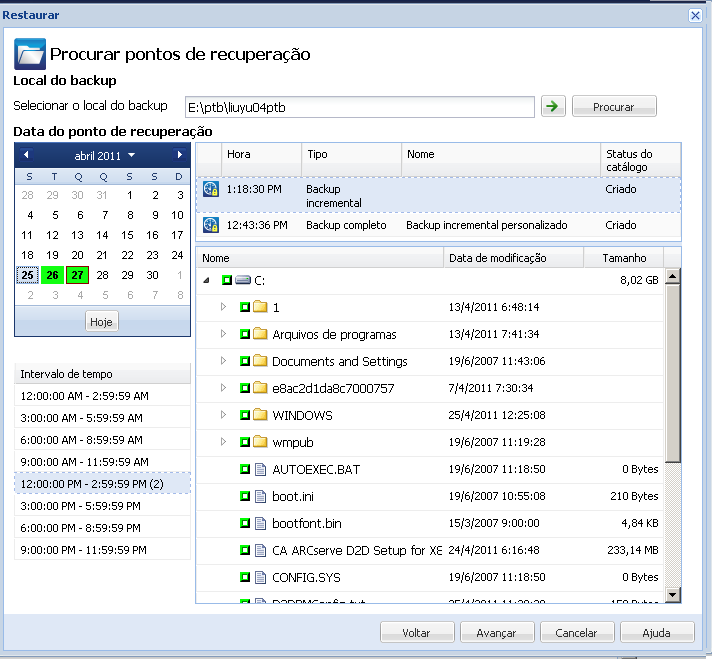Image resolution: width=712 pixels, height=659 pixels.
Task: Toggle checkbox for e8ac2d1da8c7000757 folder
Action: [x=245, y=388]
